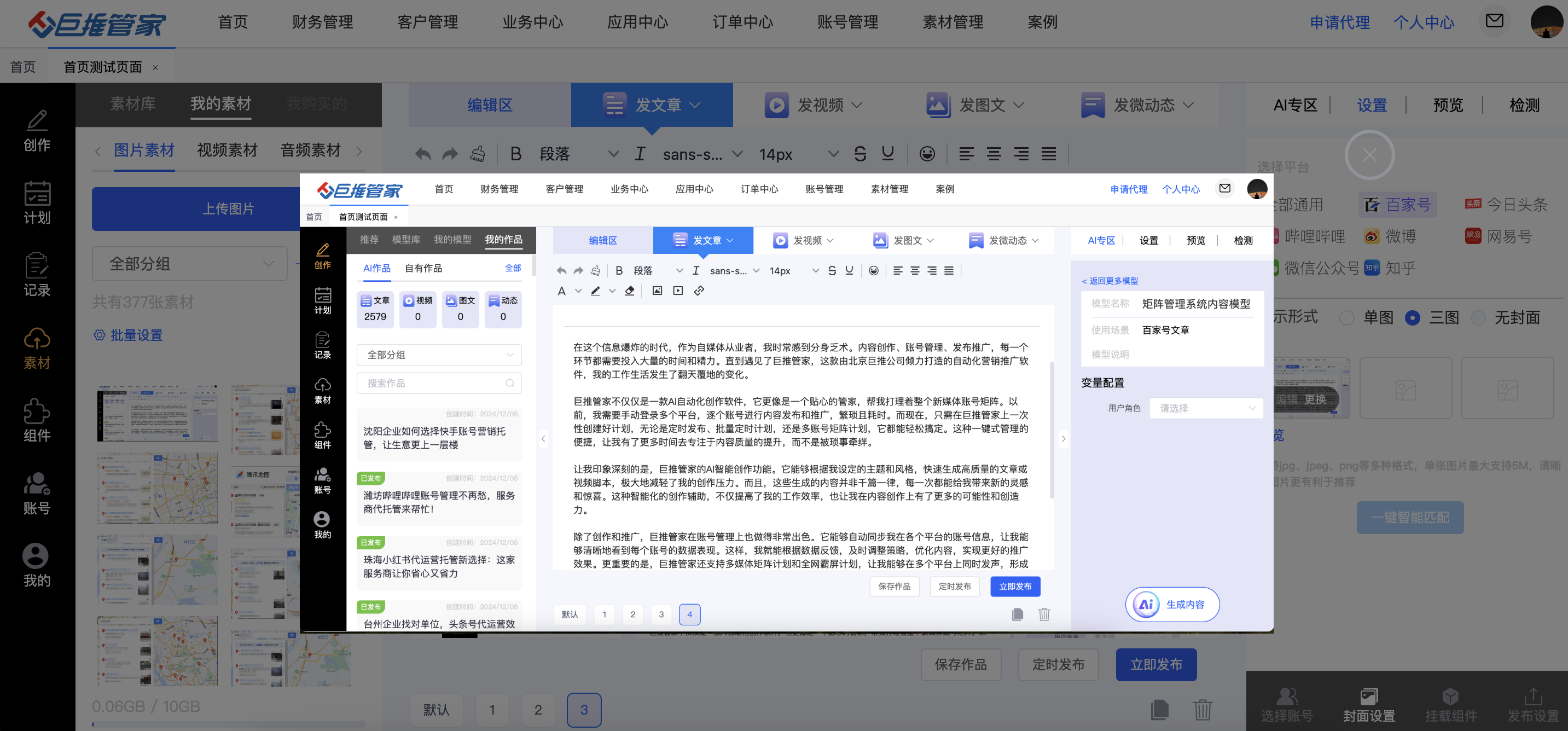Image resolution: width=1568 pixels, height=731 pixels.
Task: Select page 4 in the preview pager
Action: click(x=689, y=614)
